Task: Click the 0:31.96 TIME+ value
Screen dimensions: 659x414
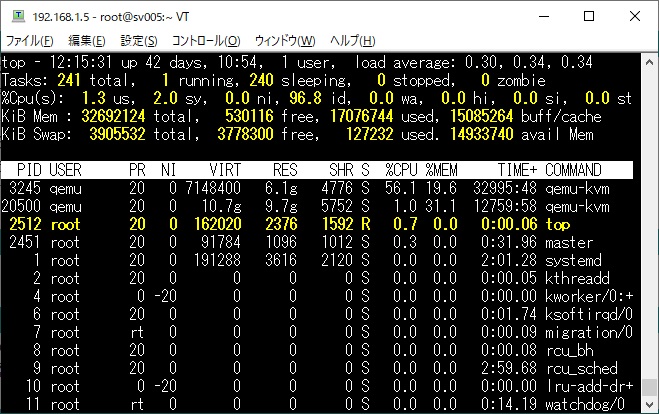Action: pyautogui.click(x=509, y=242)
